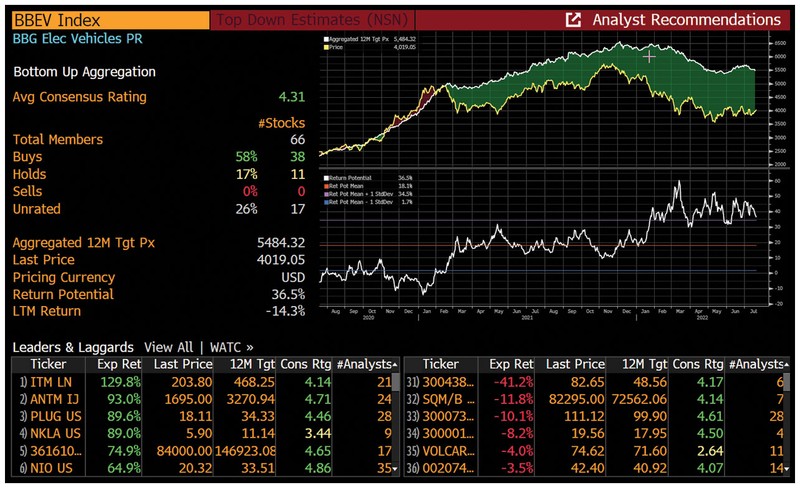Click the Holds count 11
This screenshot has width=800, height=488.
[298, 175]
